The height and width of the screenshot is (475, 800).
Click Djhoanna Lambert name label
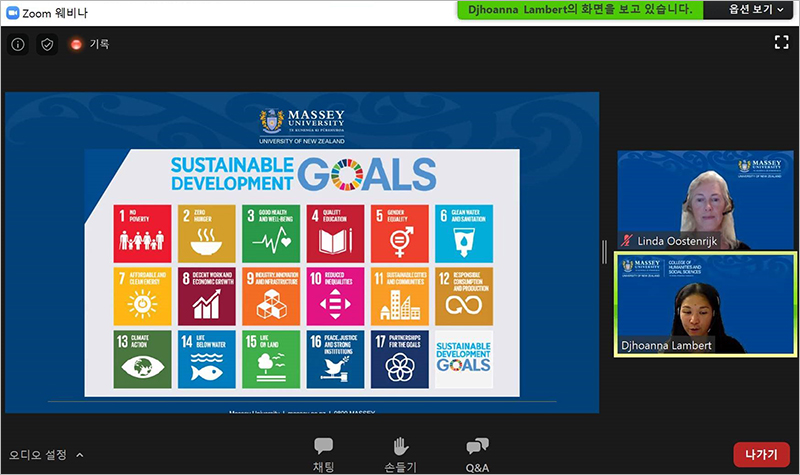pos(666,345)
